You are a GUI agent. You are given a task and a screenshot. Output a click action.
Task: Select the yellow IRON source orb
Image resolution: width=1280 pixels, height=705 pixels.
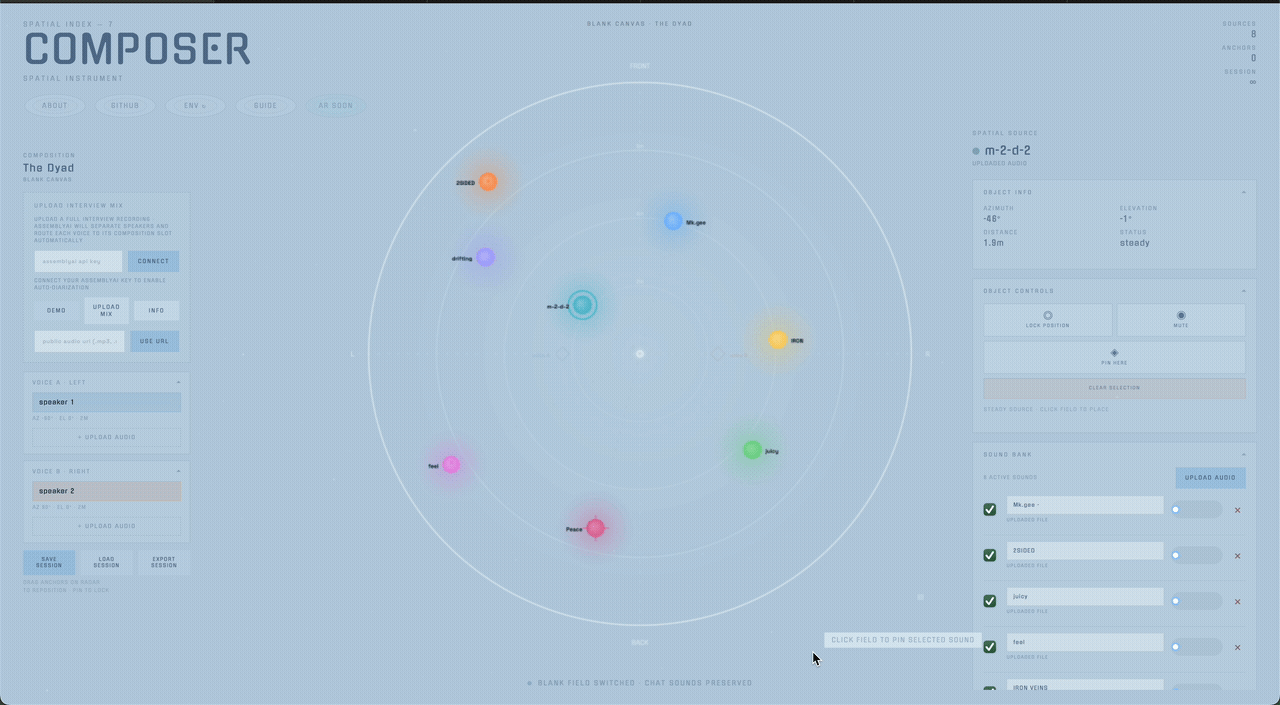click(x=777, y=340)
